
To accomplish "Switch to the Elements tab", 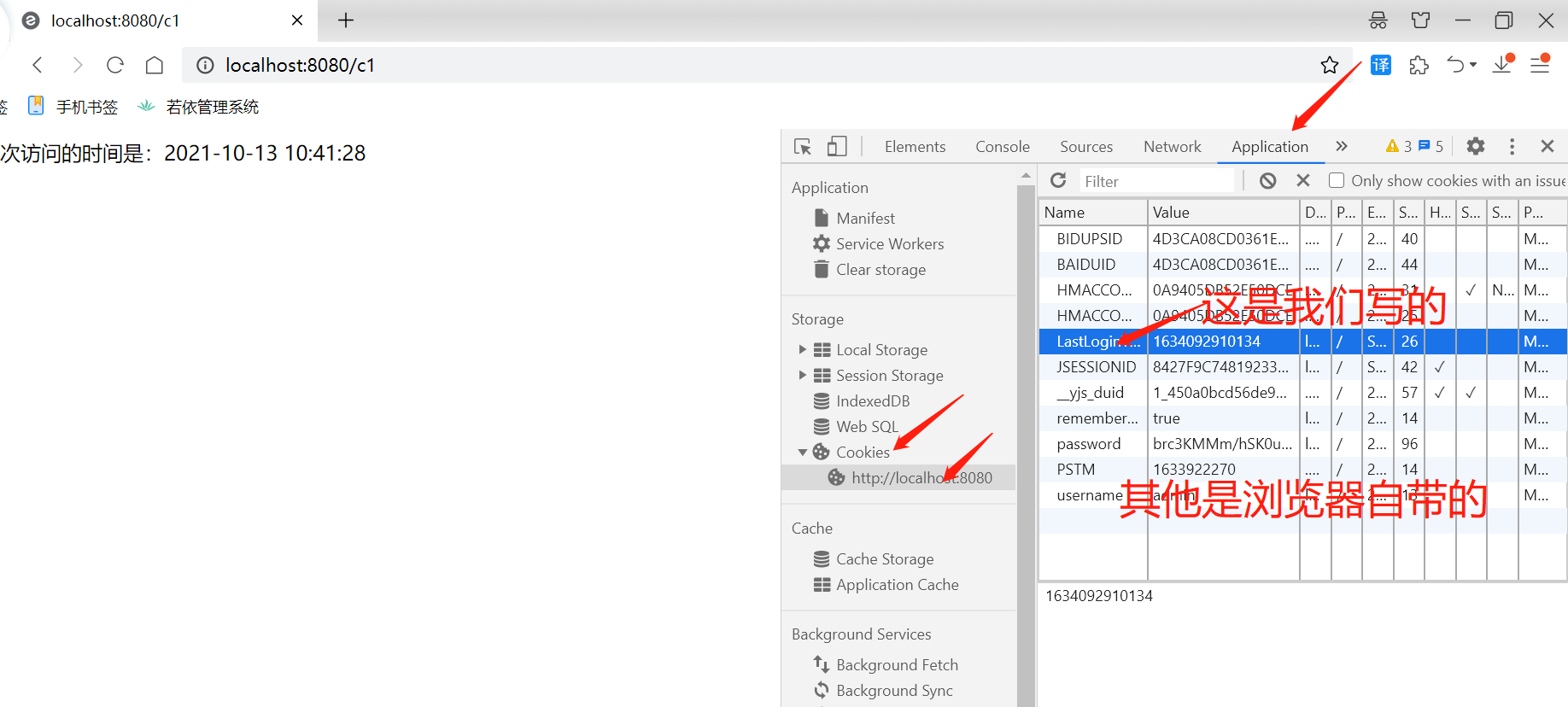I will pos(915,147).
